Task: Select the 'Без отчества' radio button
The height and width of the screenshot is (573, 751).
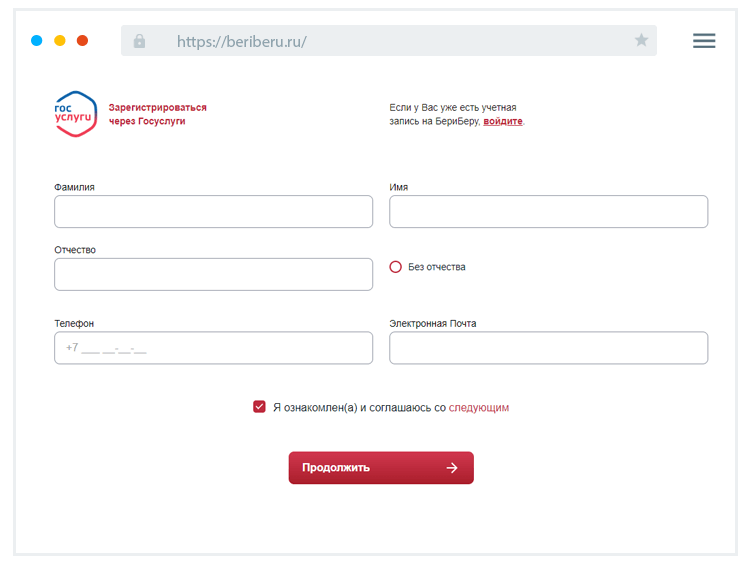Action: [396, 267]
